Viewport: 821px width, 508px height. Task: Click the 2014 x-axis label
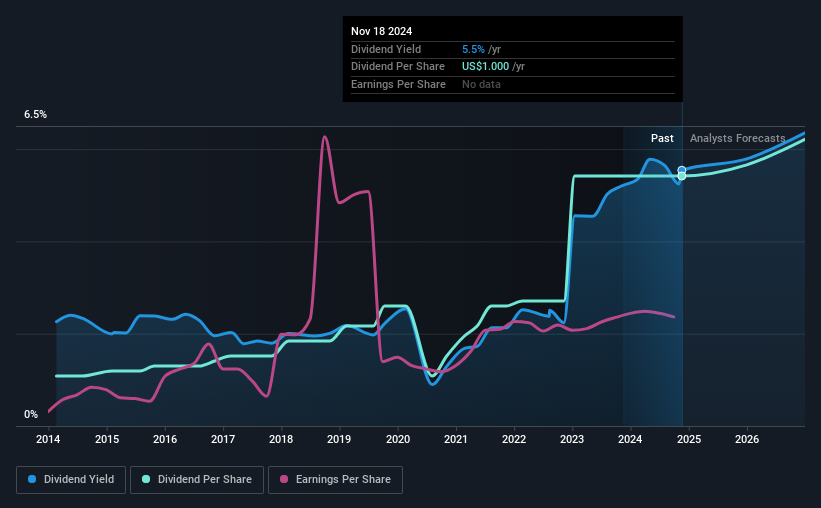tap(48, 439)
